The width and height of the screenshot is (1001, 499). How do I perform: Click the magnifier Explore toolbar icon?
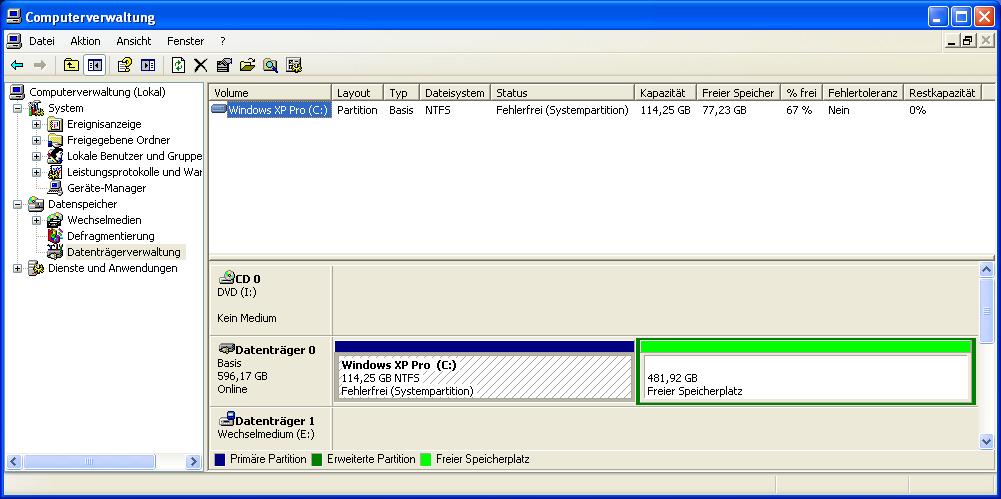click(271, 65)
